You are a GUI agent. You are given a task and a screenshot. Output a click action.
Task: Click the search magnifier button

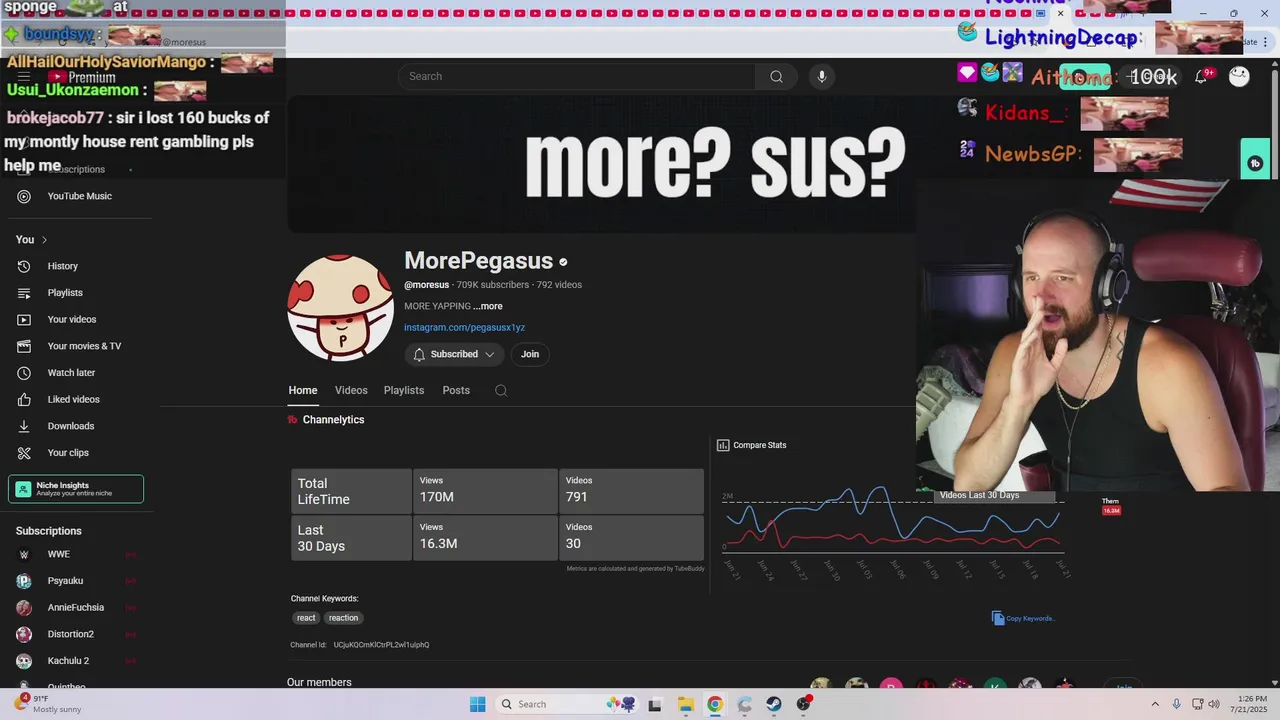[x=776, y=77]
